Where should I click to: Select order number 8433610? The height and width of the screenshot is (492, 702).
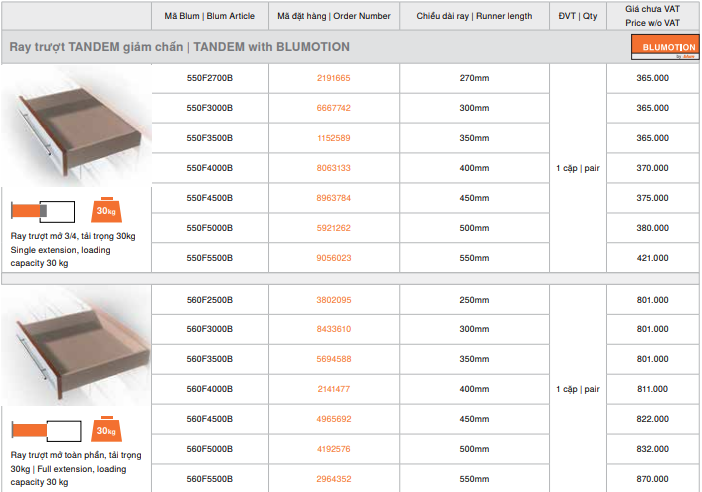point(334,329)
